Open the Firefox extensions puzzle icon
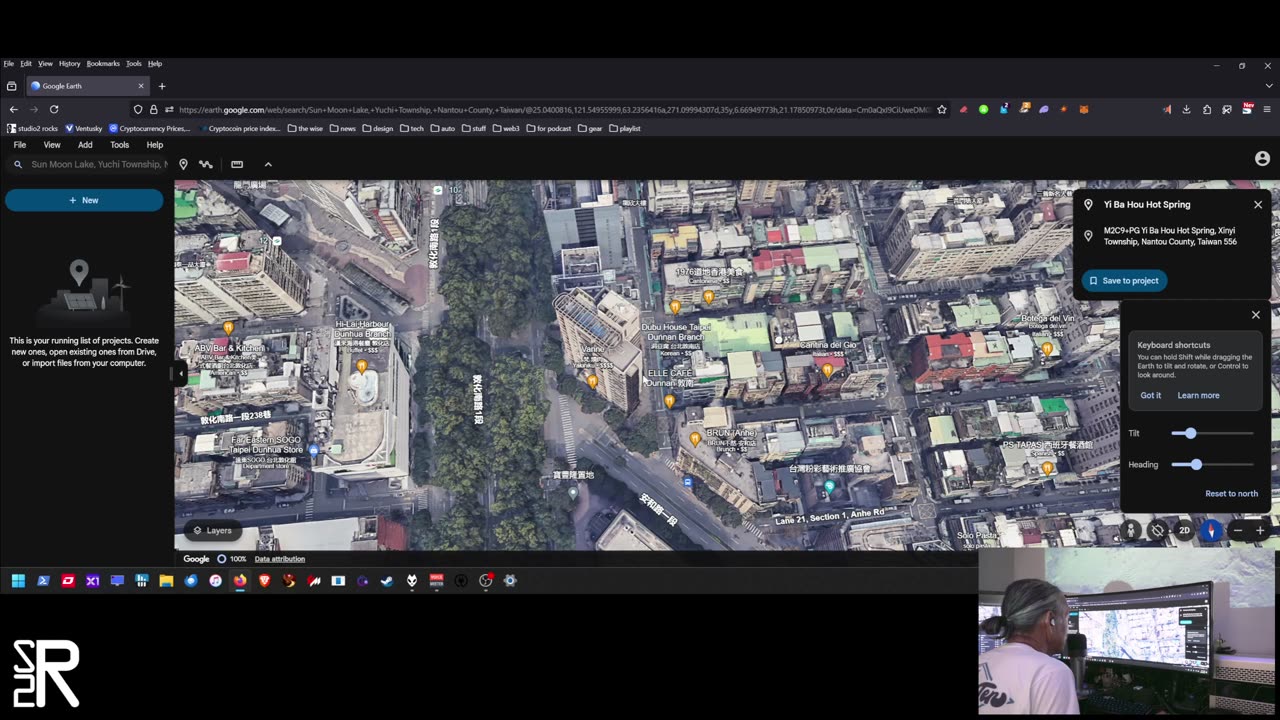Screen dimensions: 1280x720 (1207, 109)
